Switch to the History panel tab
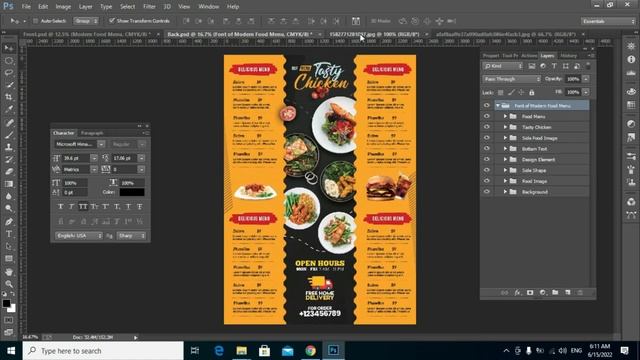The height and width of the screenshot is (360, 640). 569,56
